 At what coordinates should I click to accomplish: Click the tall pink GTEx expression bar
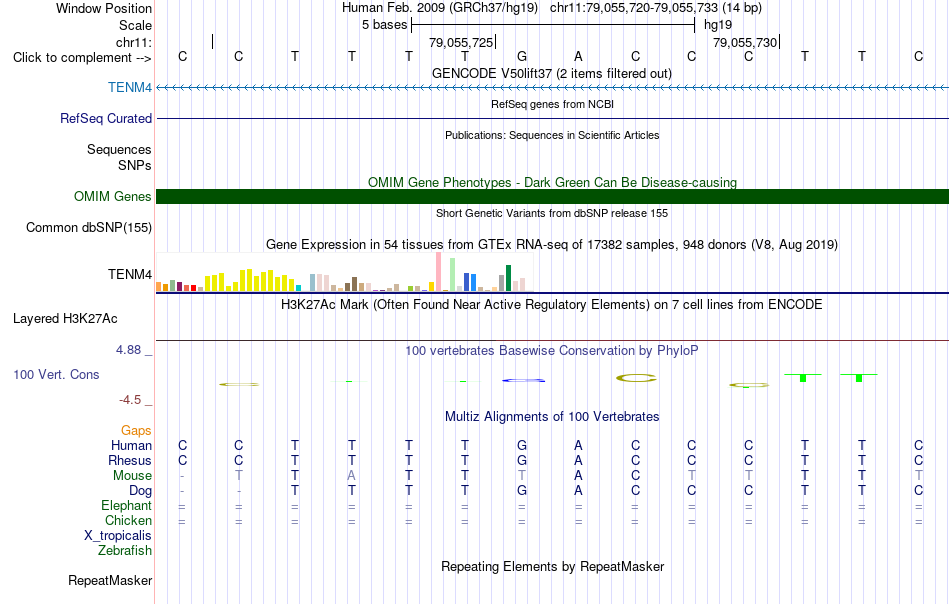point(438,271)
